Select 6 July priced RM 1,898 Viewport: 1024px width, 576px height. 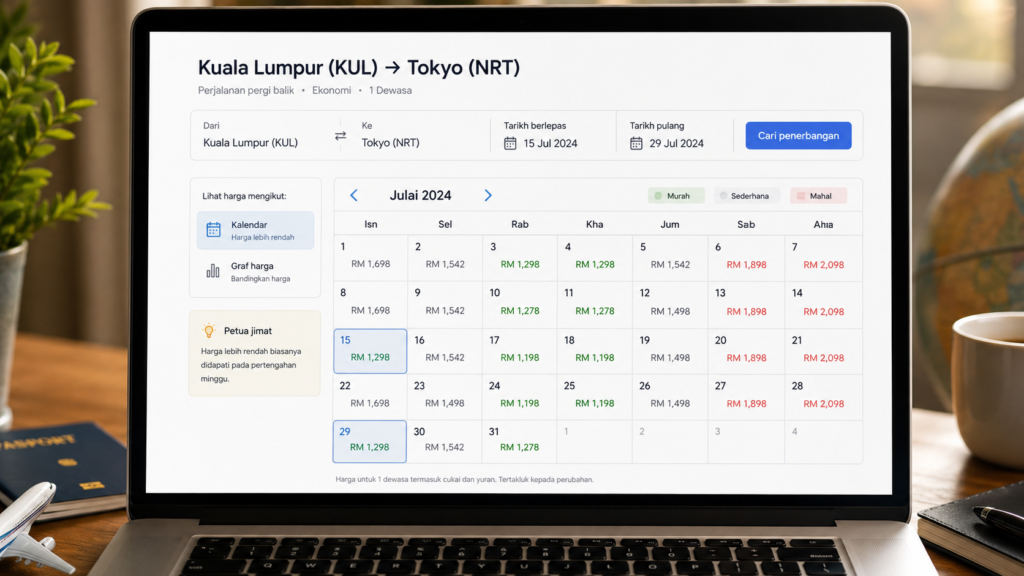[x=746, y=259]
